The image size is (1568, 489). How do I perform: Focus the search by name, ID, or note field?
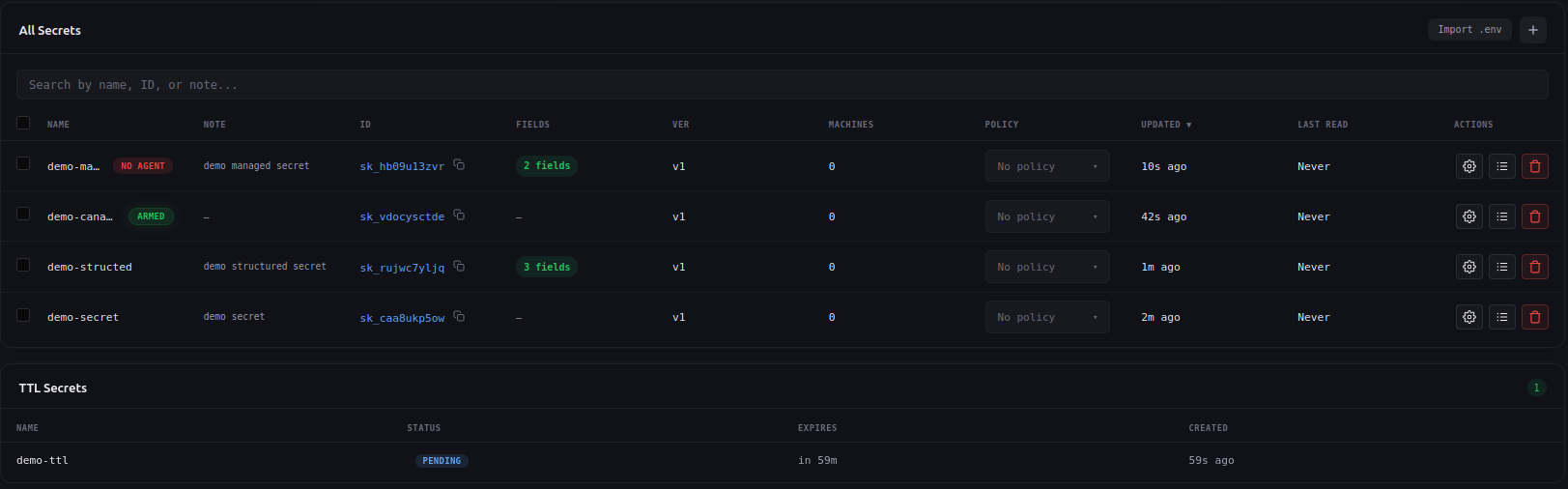tap(783, 85)
